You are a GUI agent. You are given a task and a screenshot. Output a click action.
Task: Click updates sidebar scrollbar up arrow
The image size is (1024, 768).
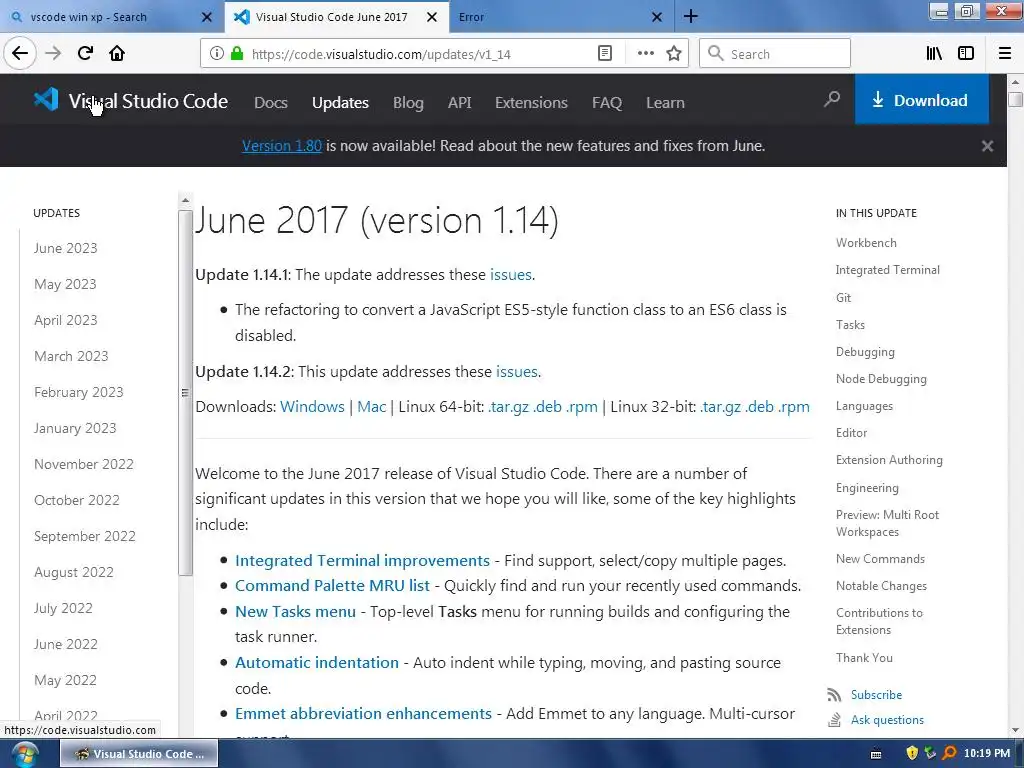(185, 200)
